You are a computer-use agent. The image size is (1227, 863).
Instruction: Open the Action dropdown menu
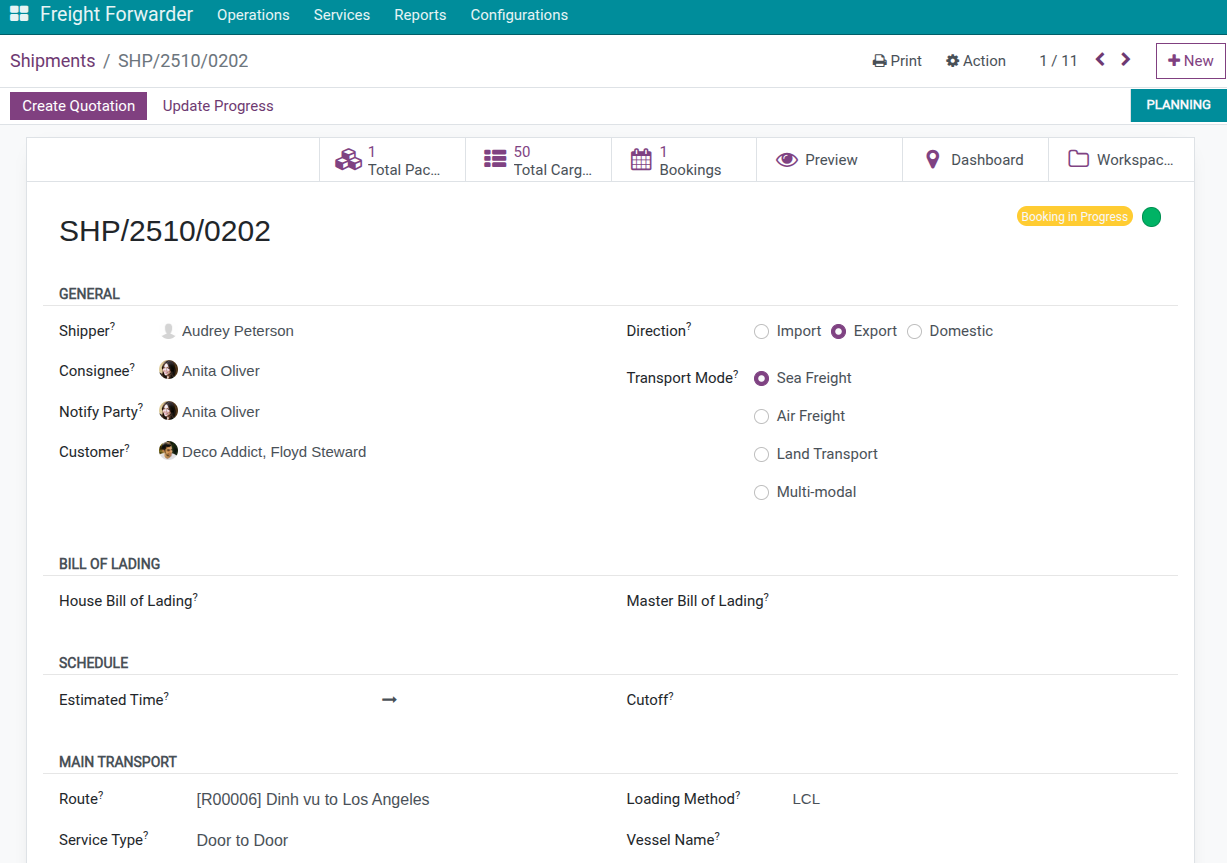[x=976, y=61]
